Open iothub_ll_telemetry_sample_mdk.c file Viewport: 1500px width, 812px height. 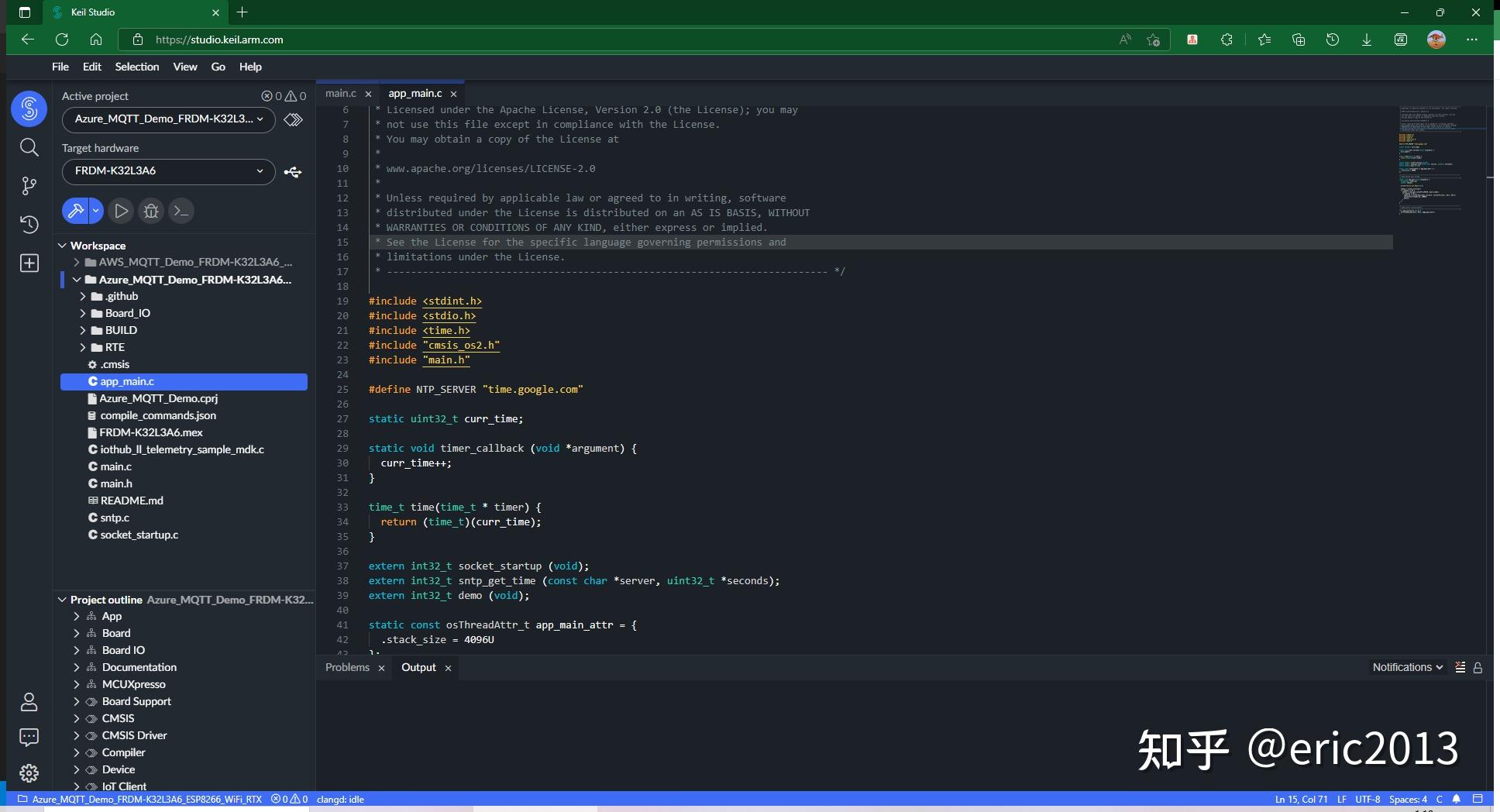184,449
